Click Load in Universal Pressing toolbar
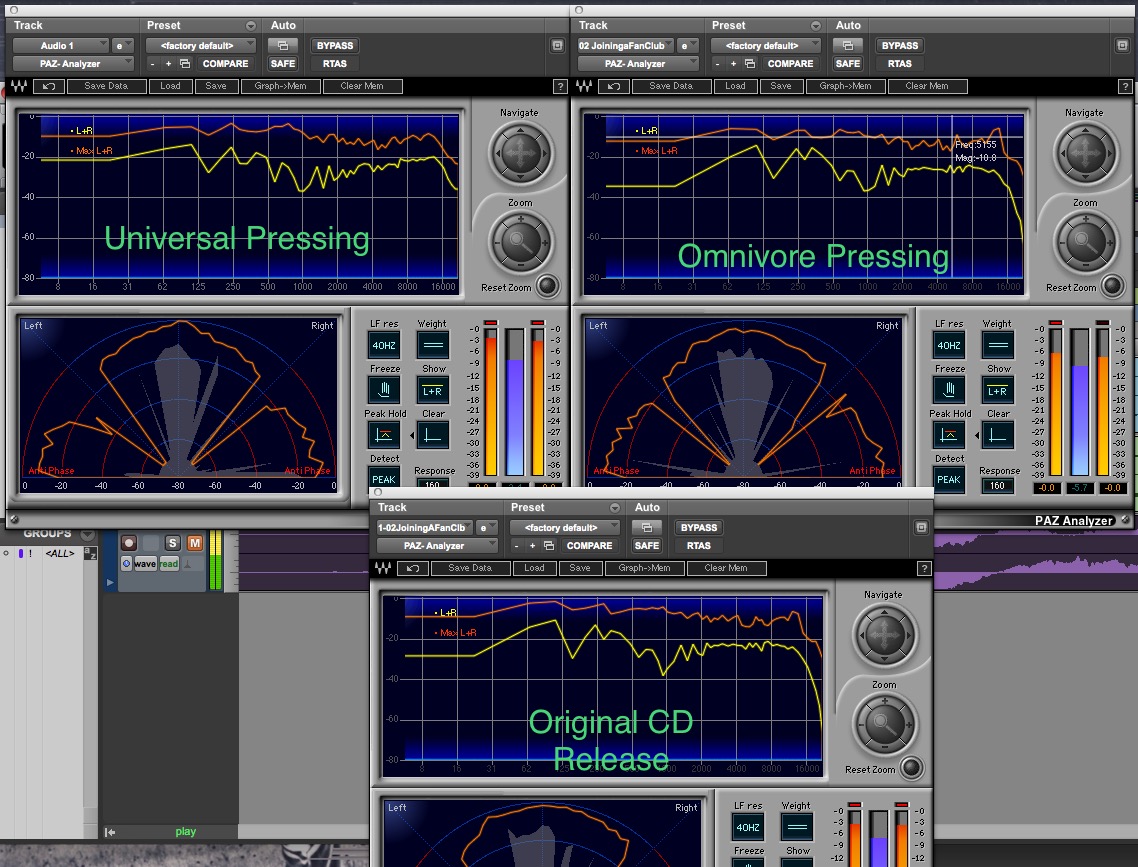 point(170,86)
